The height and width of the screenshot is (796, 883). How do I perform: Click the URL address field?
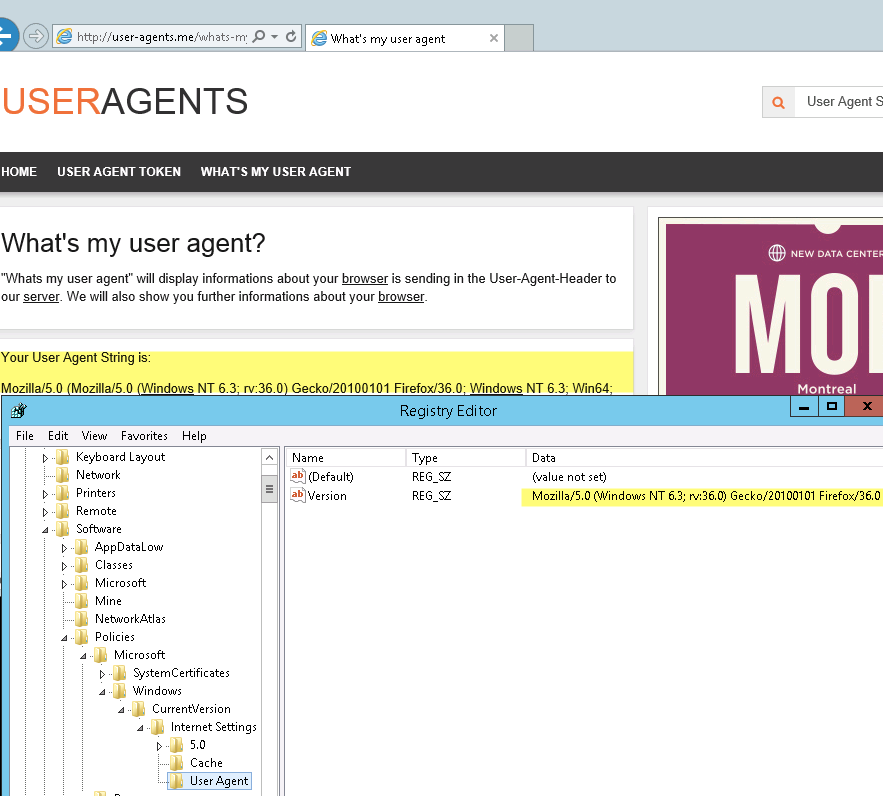161,37
